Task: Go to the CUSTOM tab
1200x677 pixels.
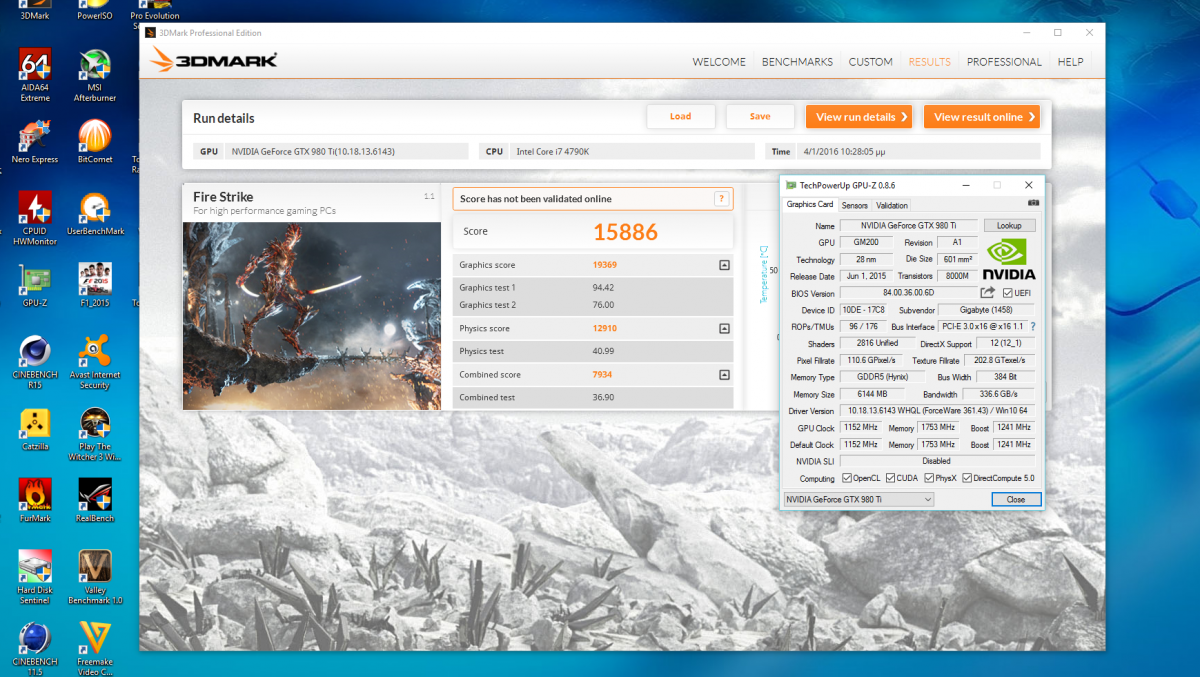Action: tap(870, 62)
